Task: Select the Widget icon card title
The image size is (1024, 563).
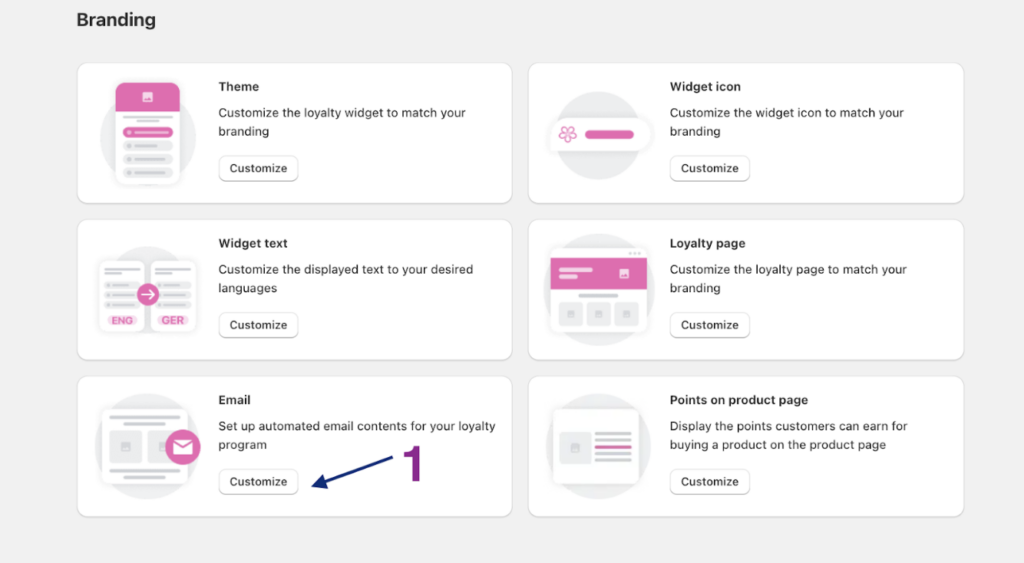Action: point(705,87)
